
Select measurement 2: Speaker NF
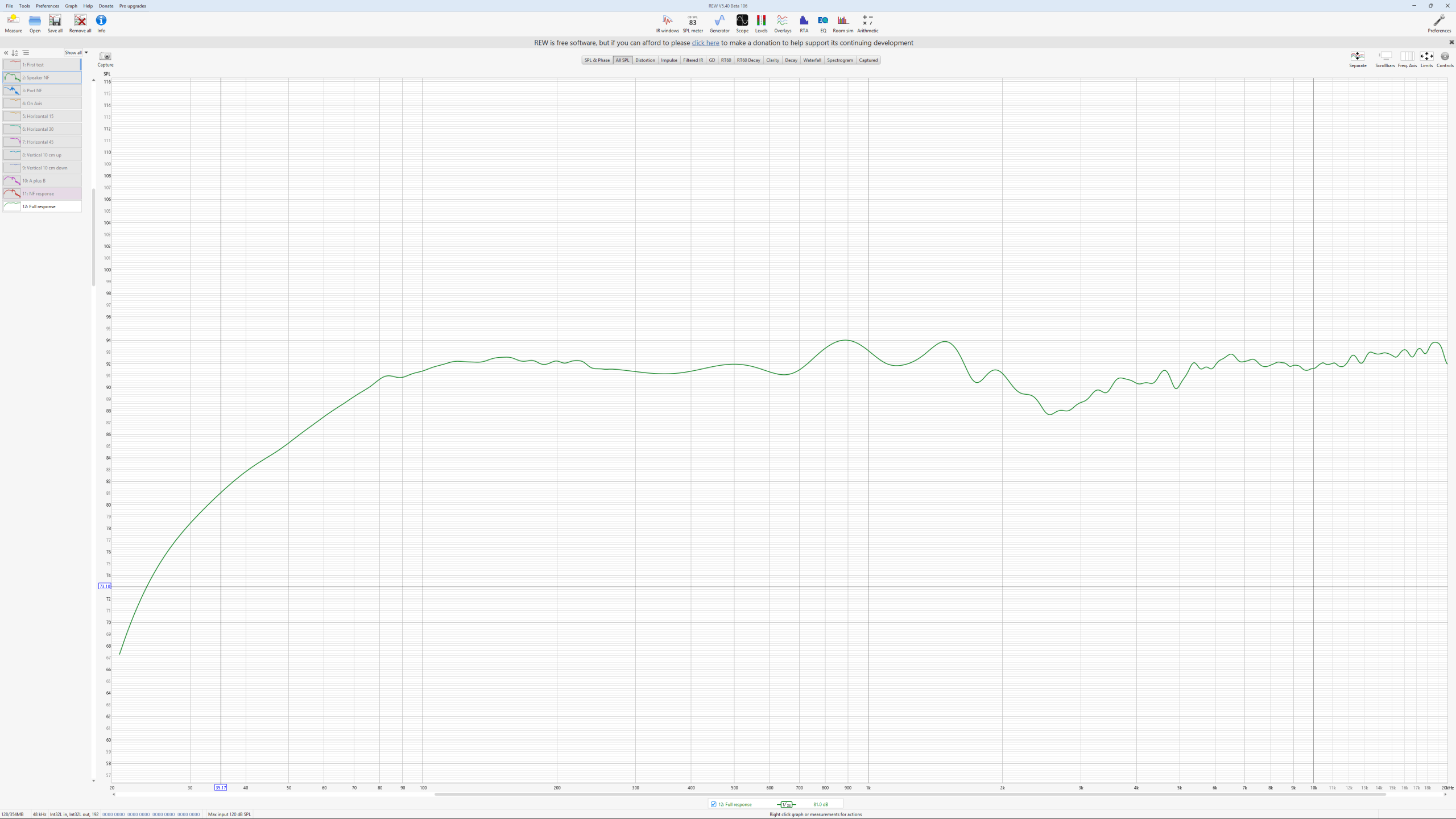point(42,77)
